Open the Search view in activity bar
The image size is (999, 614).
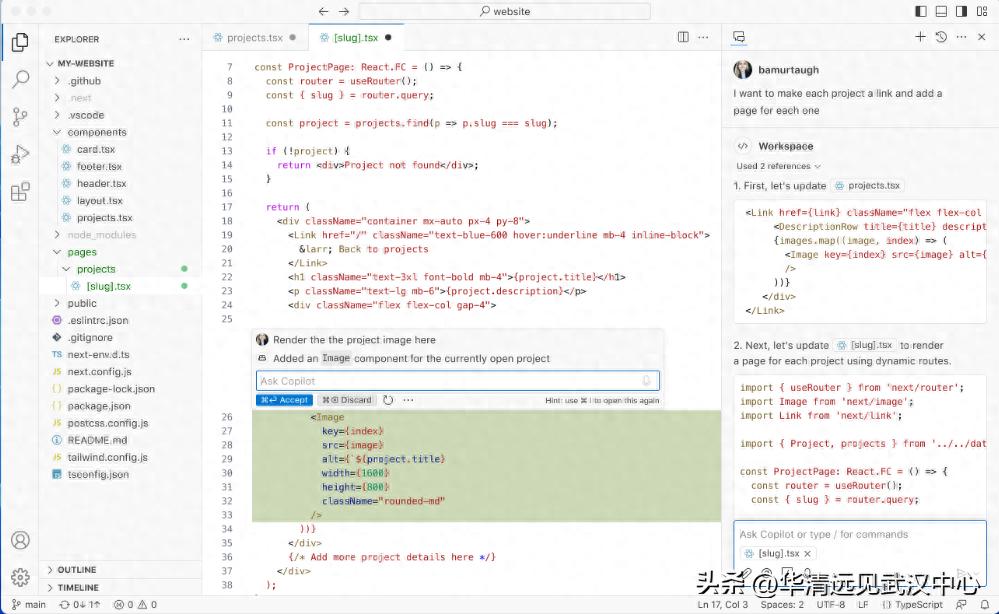(20, 80)
